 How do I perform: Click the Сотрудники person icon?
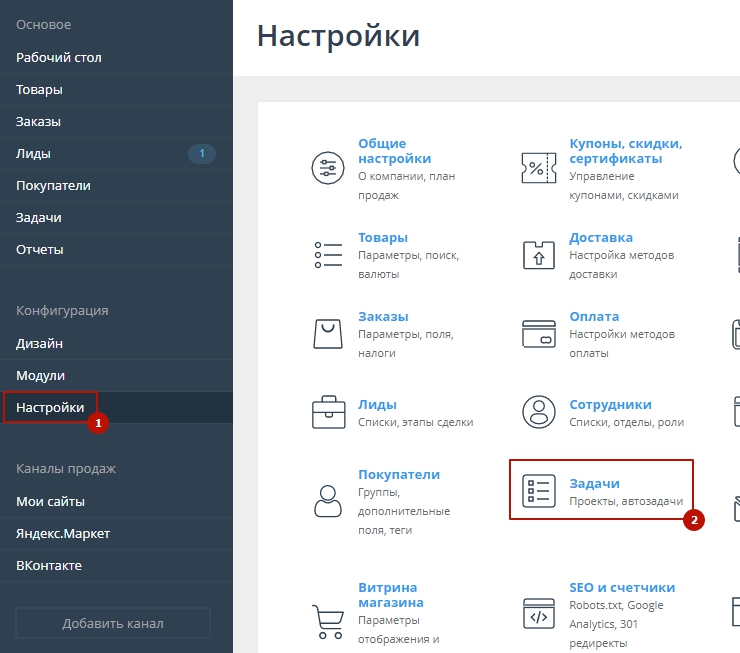[538, 411]
